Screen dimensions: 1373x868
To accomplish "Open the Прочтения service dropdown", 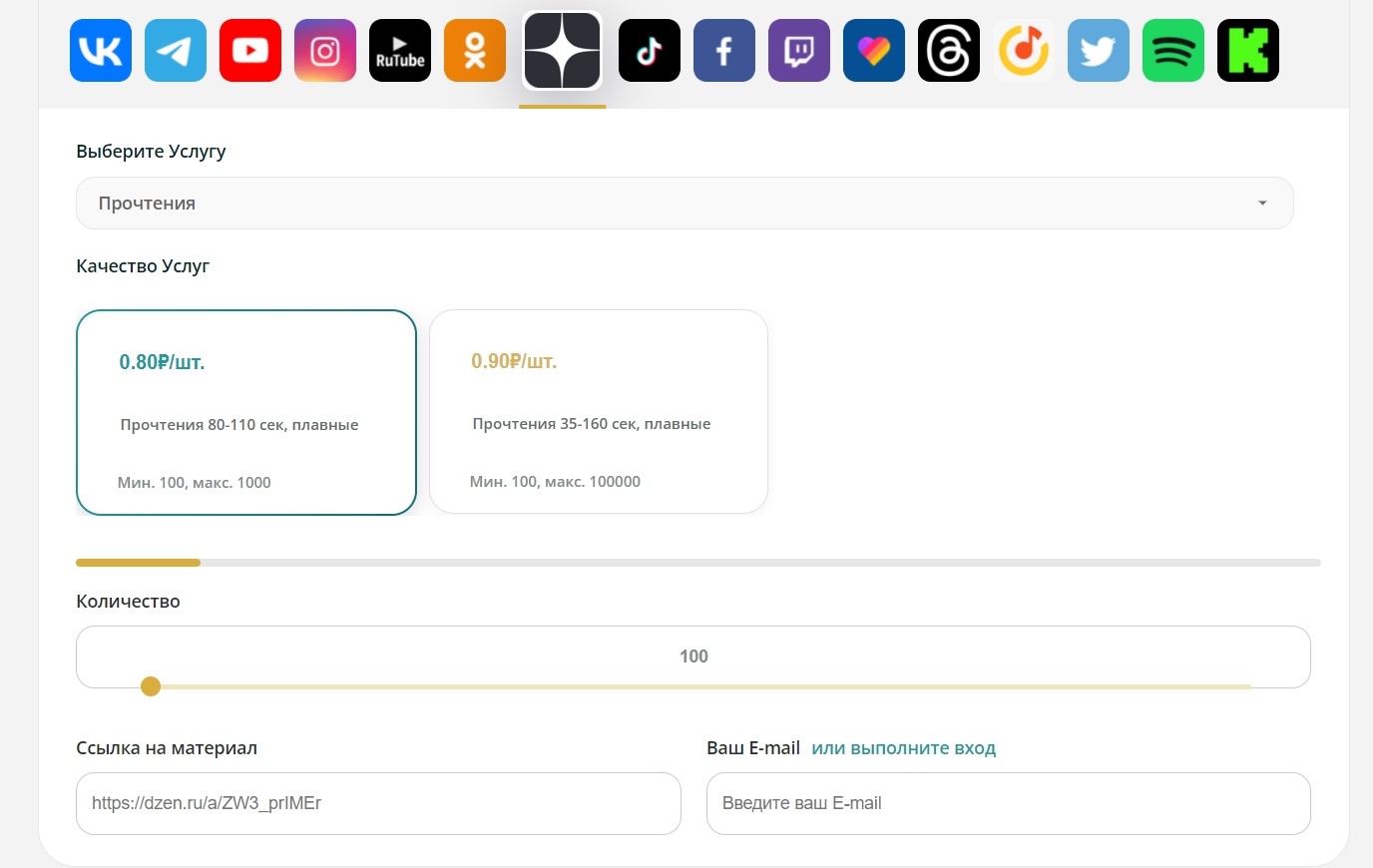I will (685, 204).
